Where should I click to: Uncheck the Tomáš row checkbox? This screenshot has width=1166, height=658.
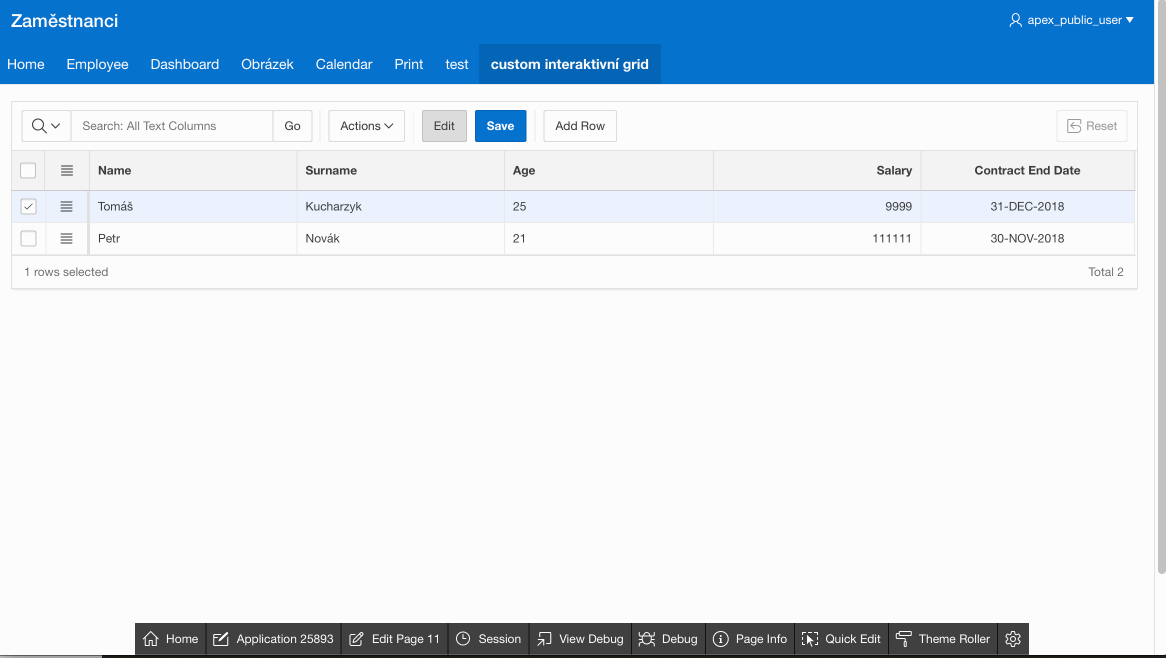click(29, 207)
